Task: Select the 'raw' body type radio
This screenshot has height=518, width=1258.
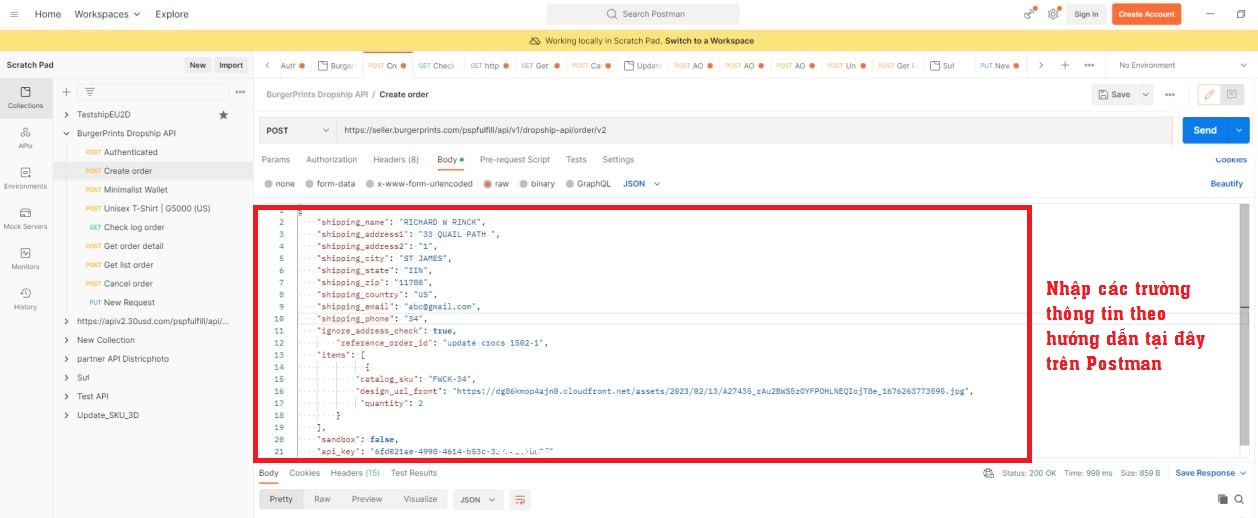Action: click(487, 184)
